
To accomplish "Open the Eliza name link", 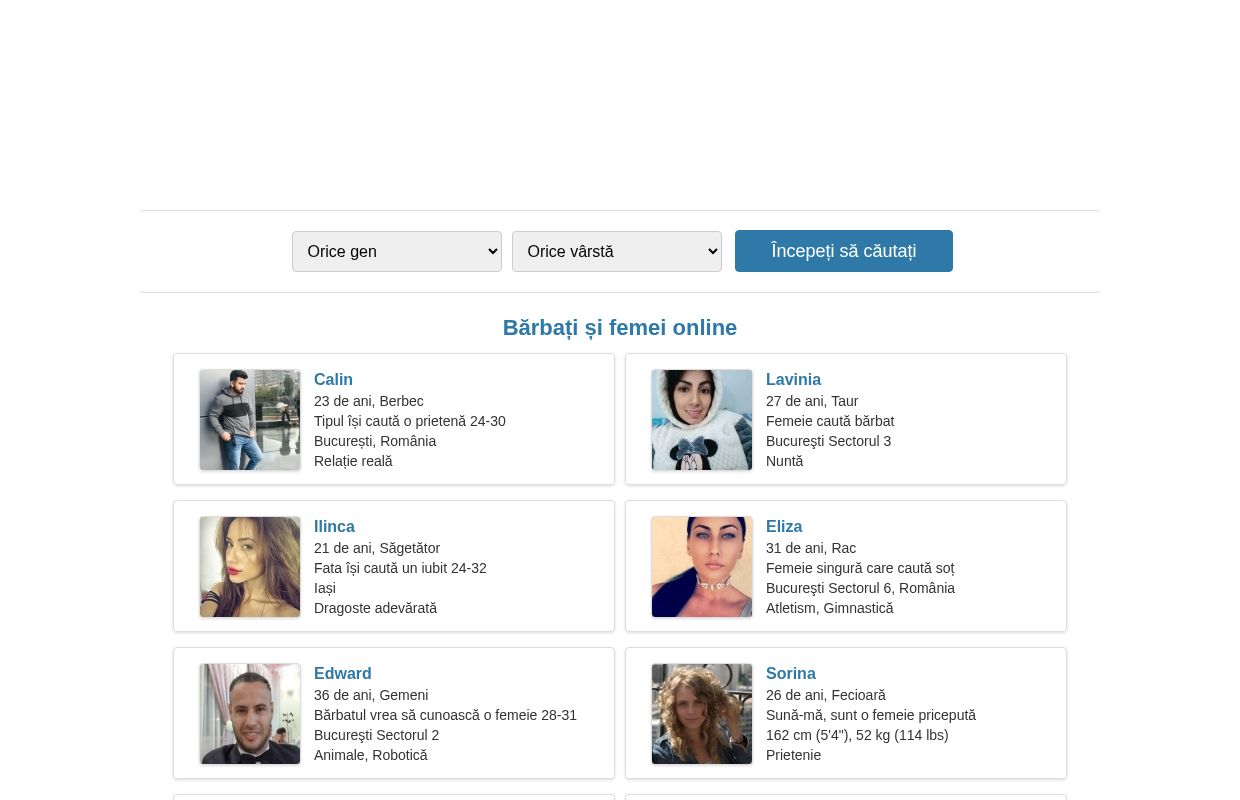I will coord(784,527).
